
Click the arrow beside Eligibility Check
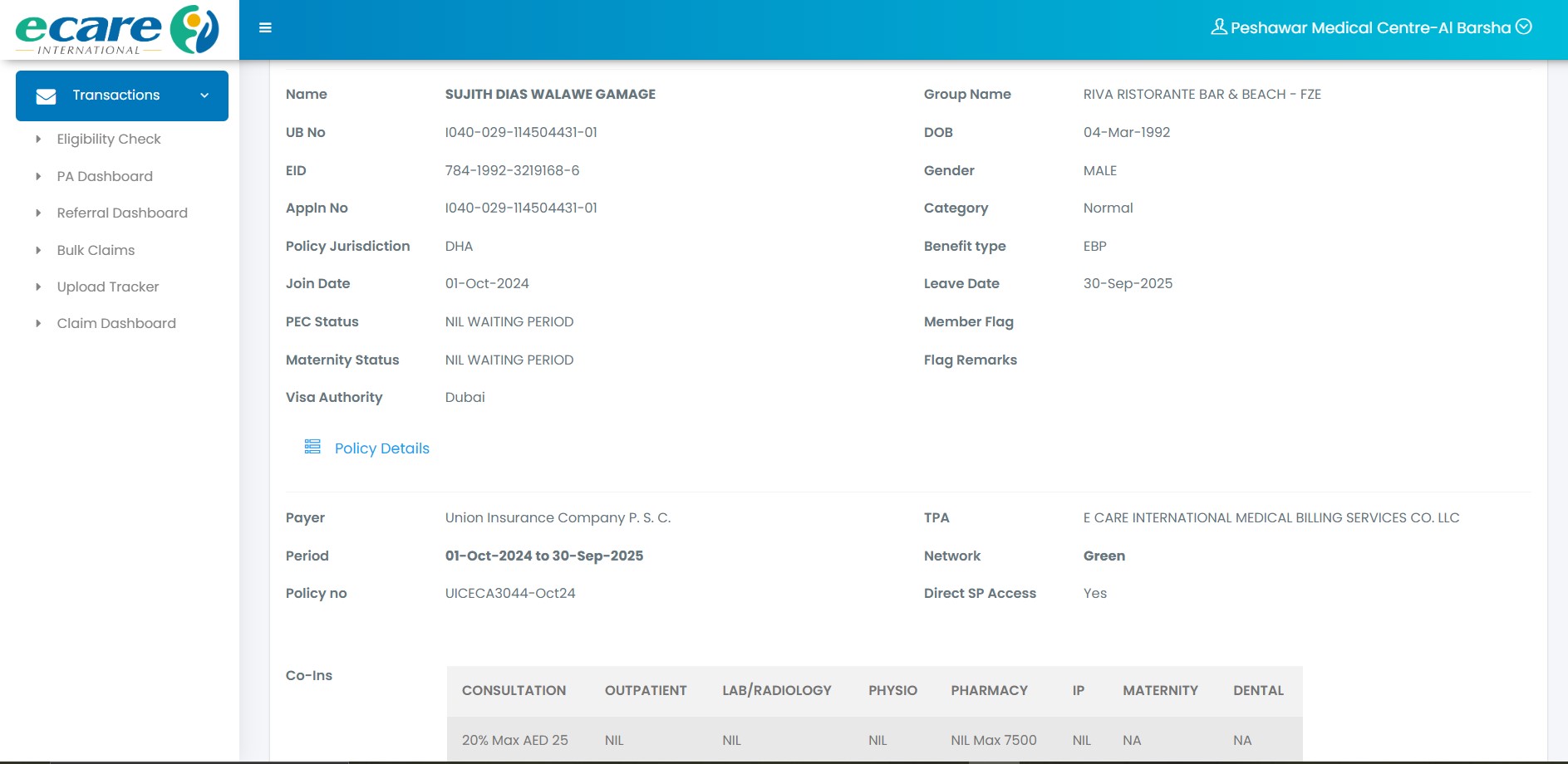38,140
